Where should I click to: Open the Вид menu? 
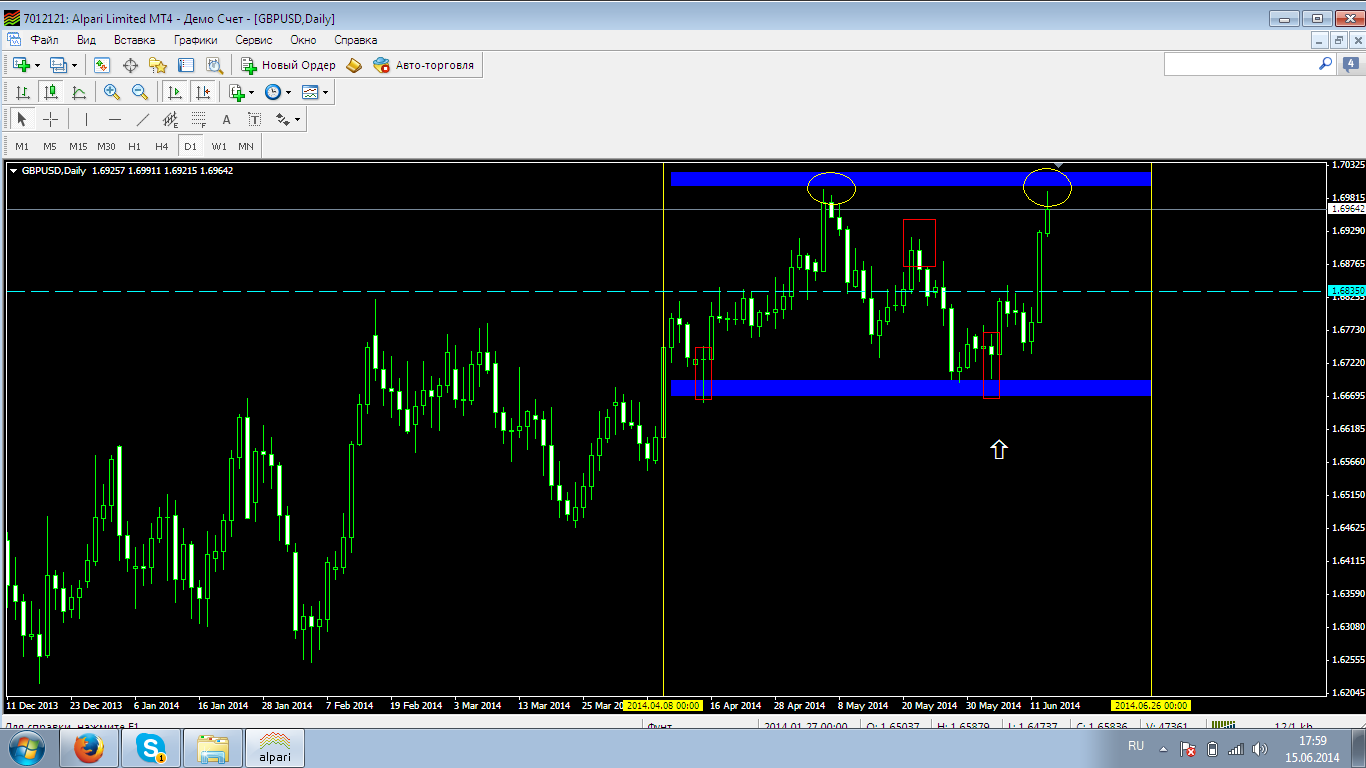[x=86, y=40]
